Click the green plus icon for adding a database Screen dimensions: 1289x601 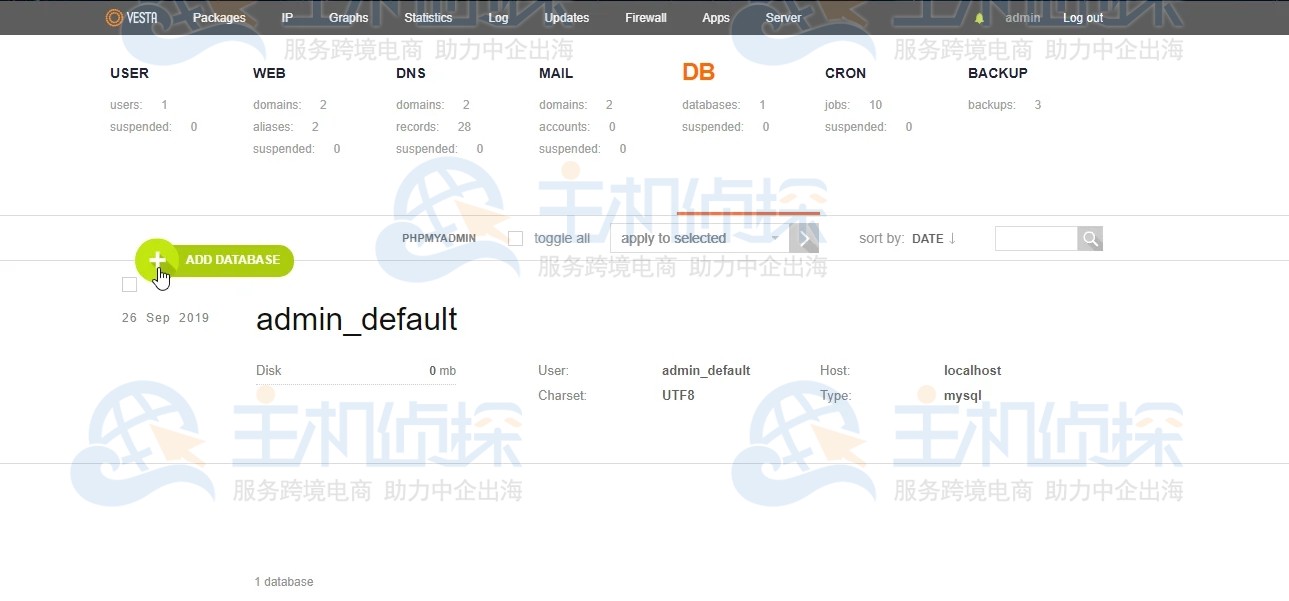157,260
